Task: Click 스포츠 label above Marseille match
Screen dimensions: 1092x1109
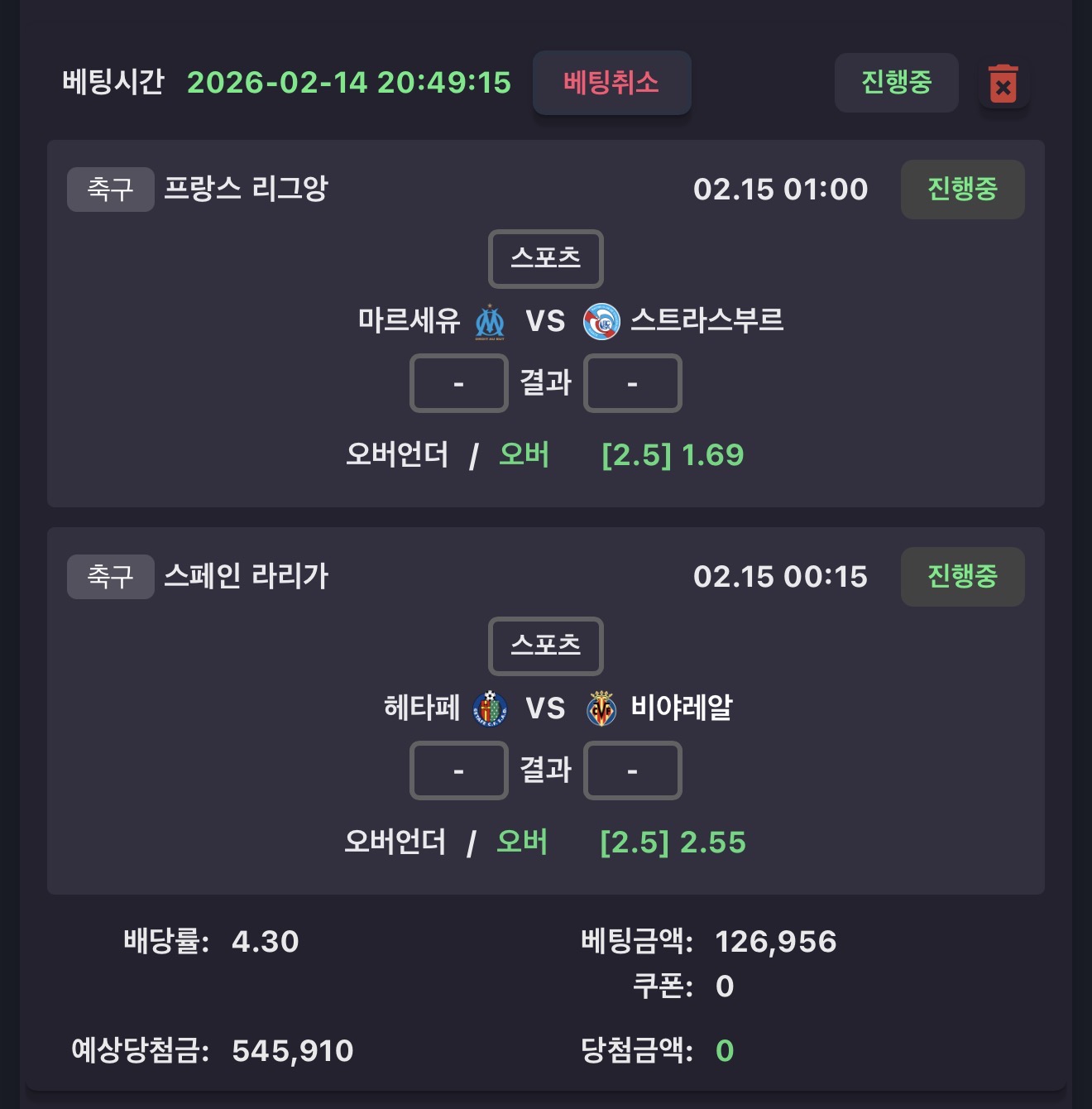Action: click(x=545, y=258)
